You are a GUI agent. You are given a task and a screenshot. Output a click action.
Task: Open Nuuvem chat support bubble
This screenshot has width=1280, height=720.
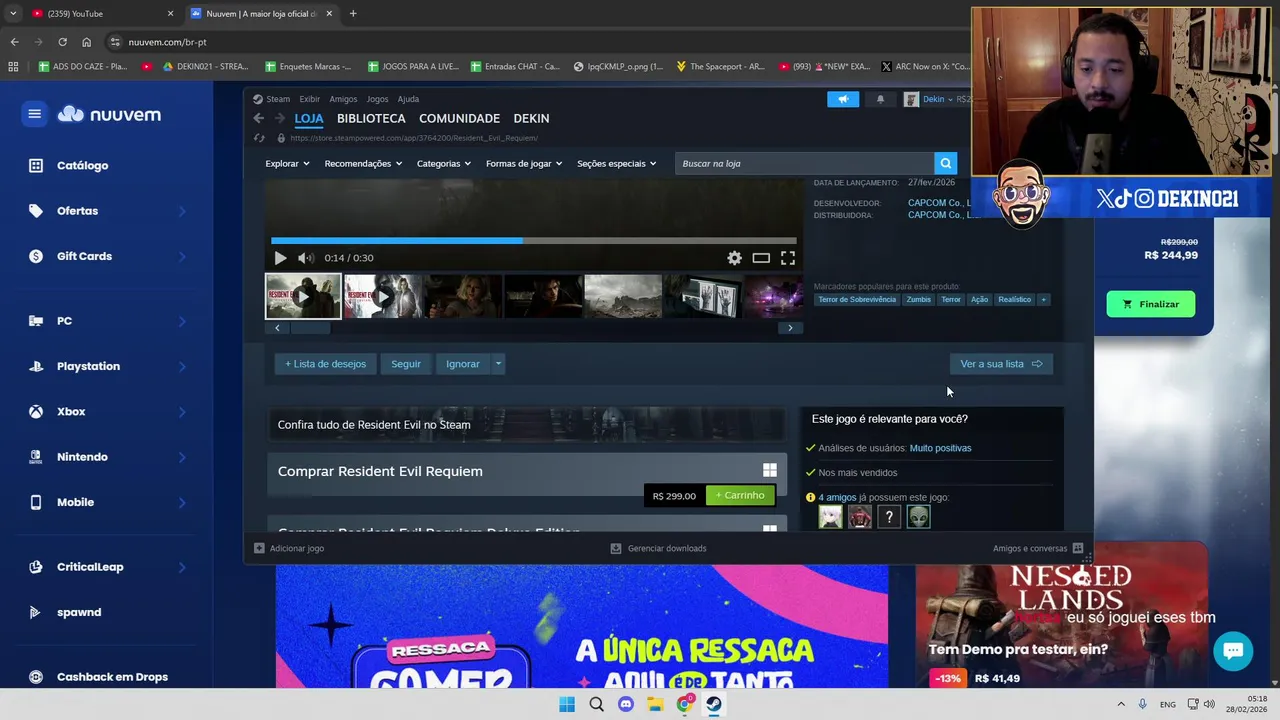[x=1233, y=651]
